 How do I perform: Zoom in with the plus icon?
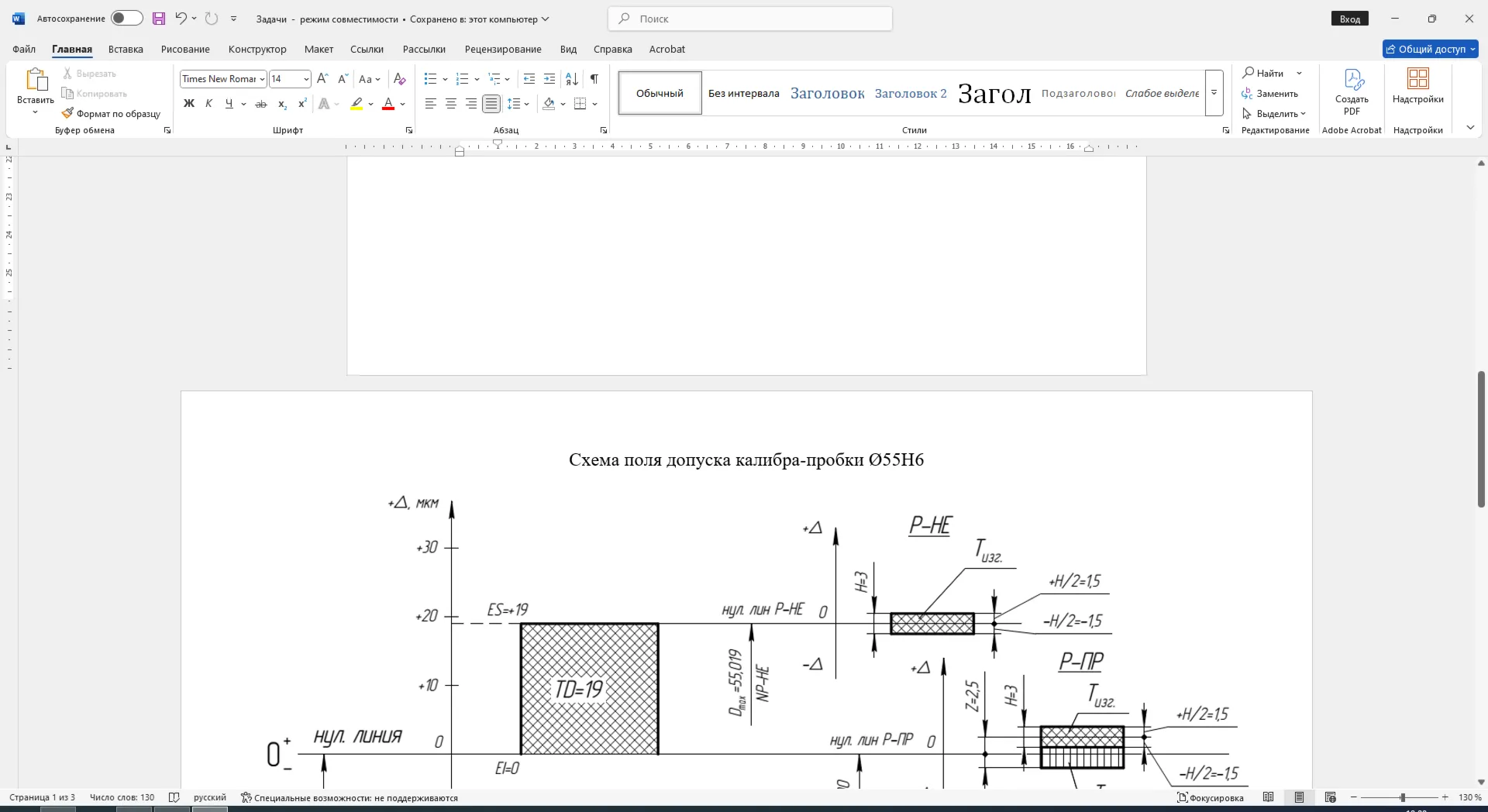click(x=1445, y=797)
